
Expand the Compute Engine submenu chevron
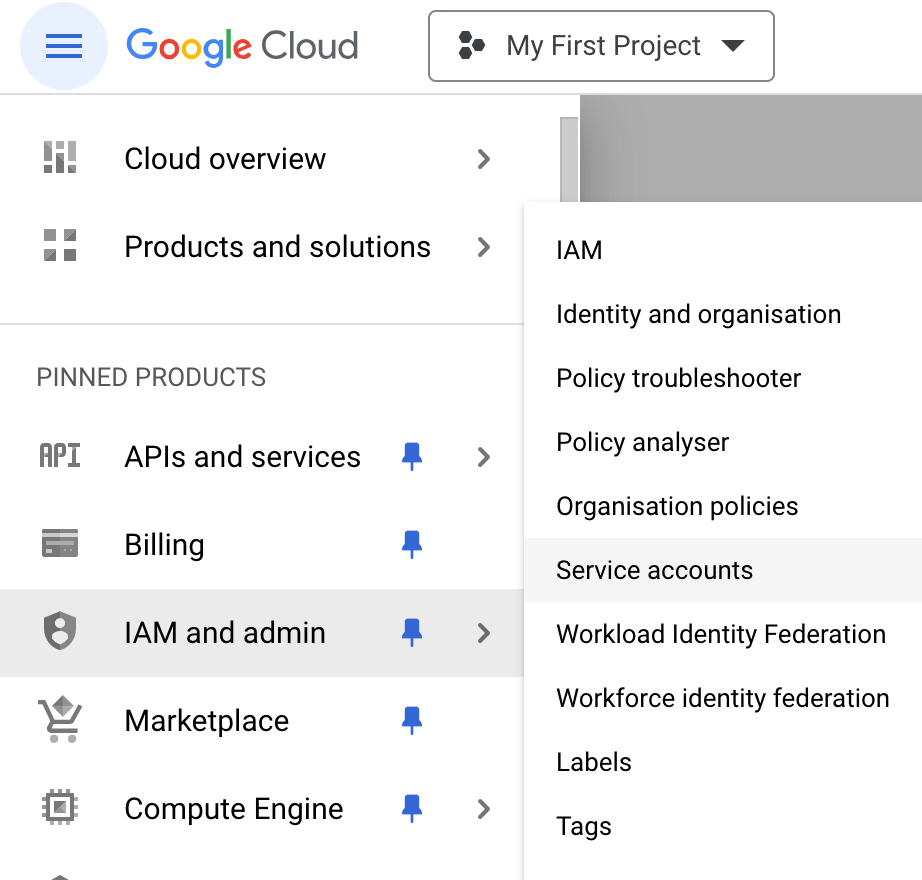click(484, 808)
